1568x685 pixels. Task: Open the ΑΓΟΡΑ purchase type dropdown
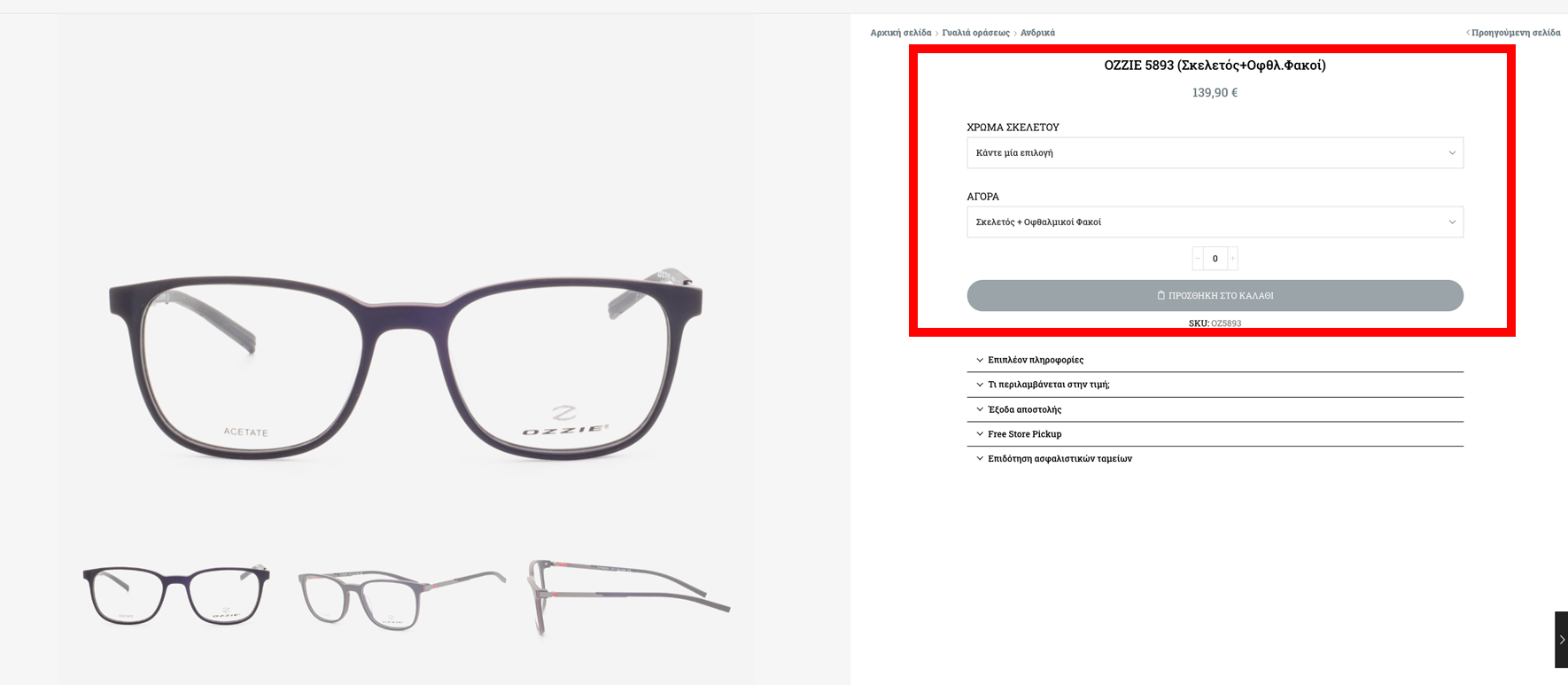click(1215, 222)
